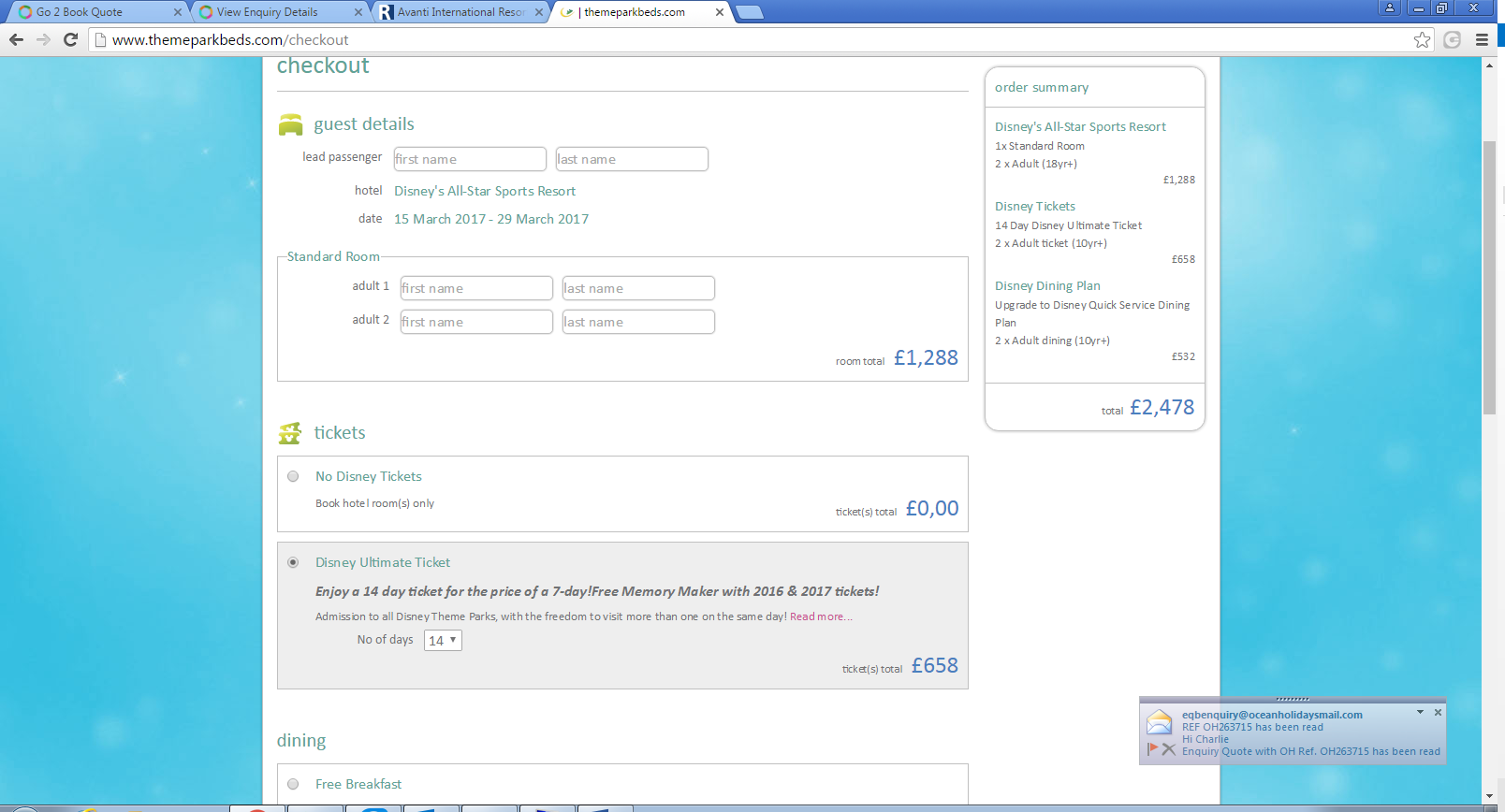
Task: Click the address bar URL
Action: (230, 40)
